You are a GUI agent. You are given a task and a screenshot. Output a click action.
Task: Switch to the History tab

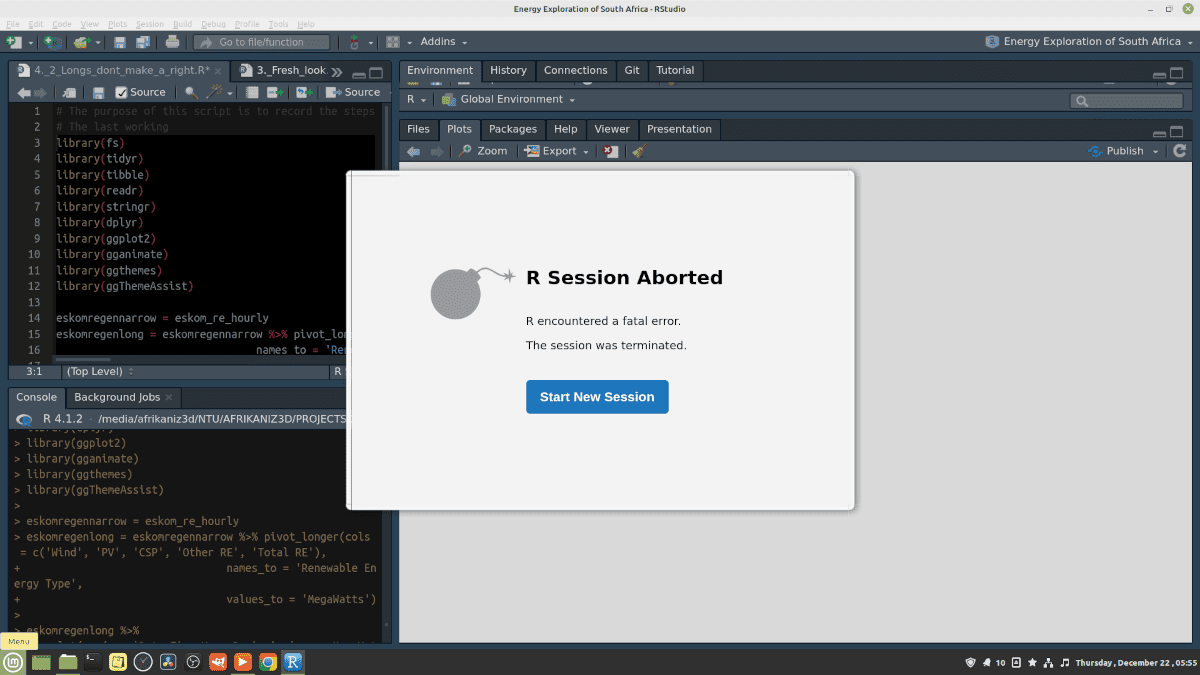[x=508, y=70]
